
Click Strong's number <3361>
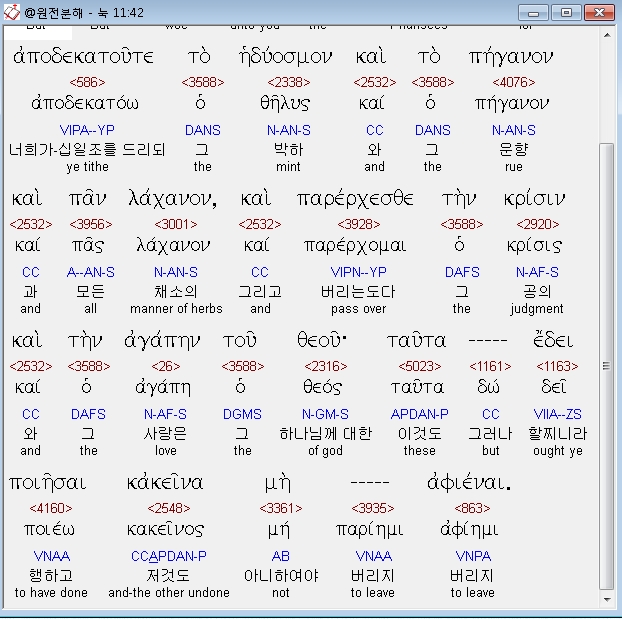click(281, 508)
